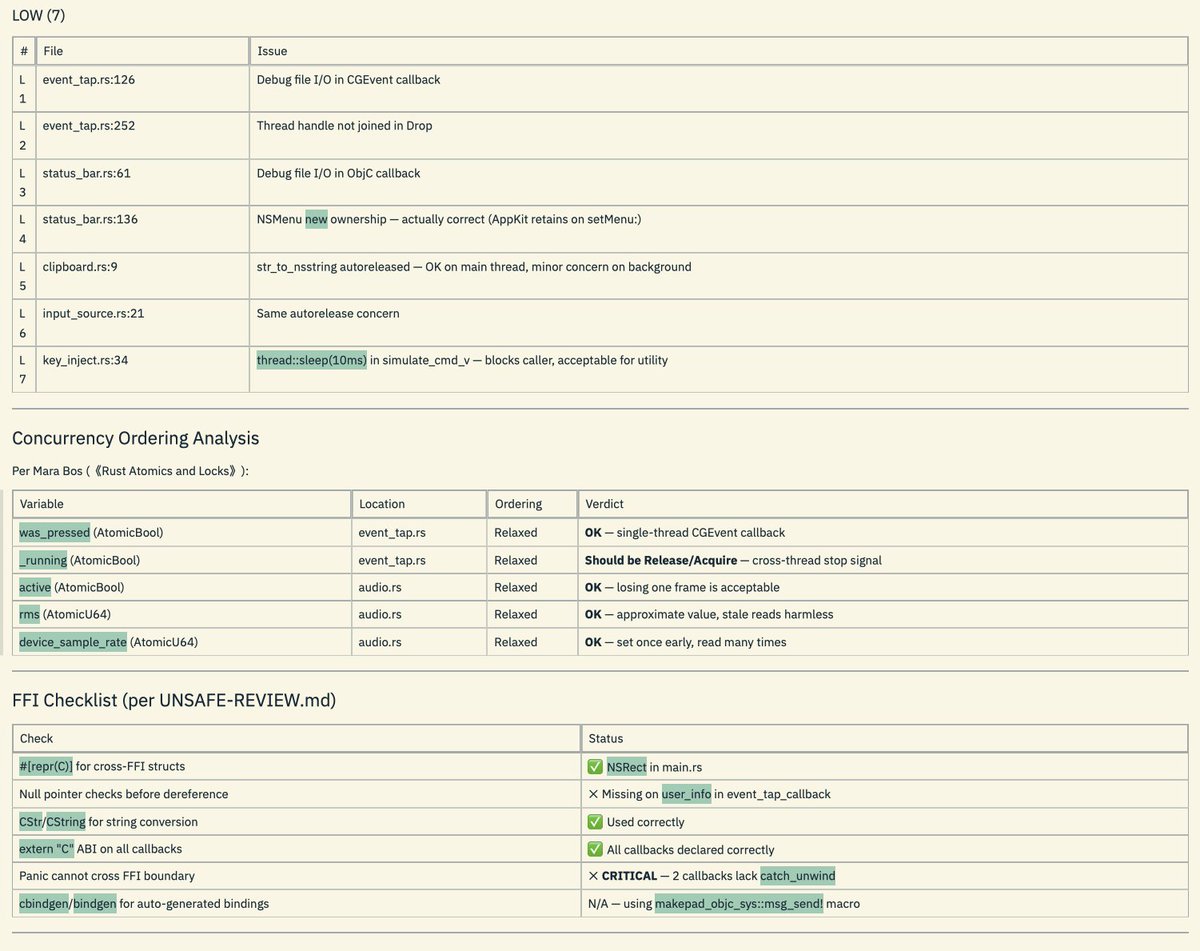Click the "Per Mara Bos" citation line
Screen dimensions: 1200x951
tap(130, 471)
